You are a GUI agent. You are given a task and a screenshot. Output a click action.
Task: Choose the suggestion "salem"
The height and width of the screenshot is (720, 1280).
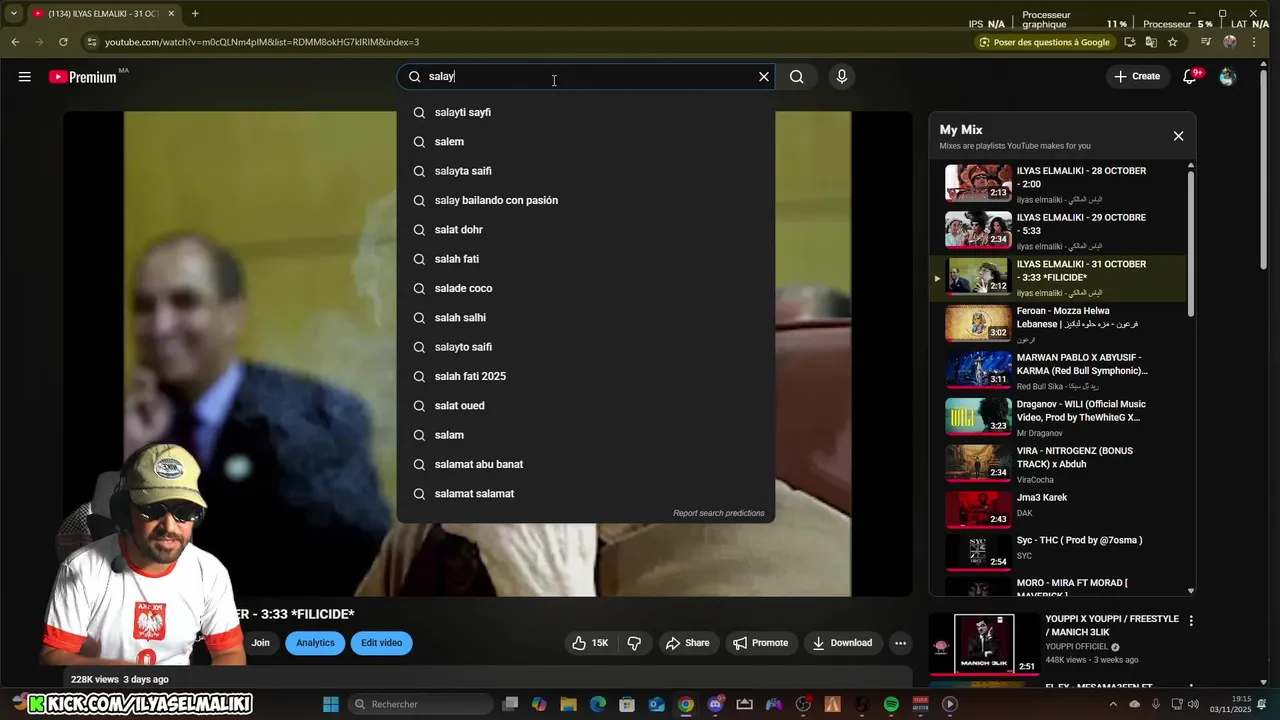pos(586,142)
